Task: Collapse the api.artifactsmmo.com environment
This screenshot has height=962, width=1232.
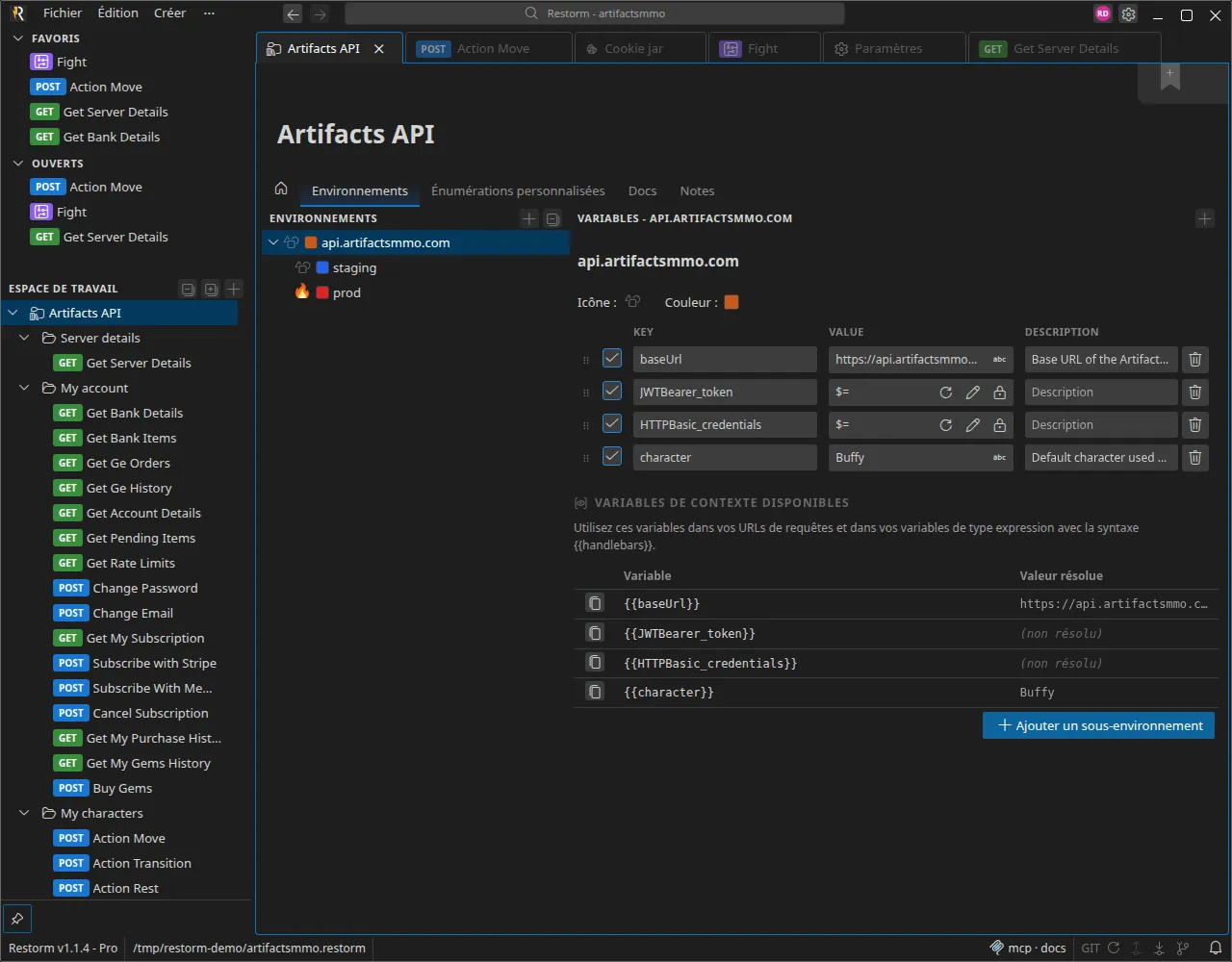Action: tap(273, 242)
